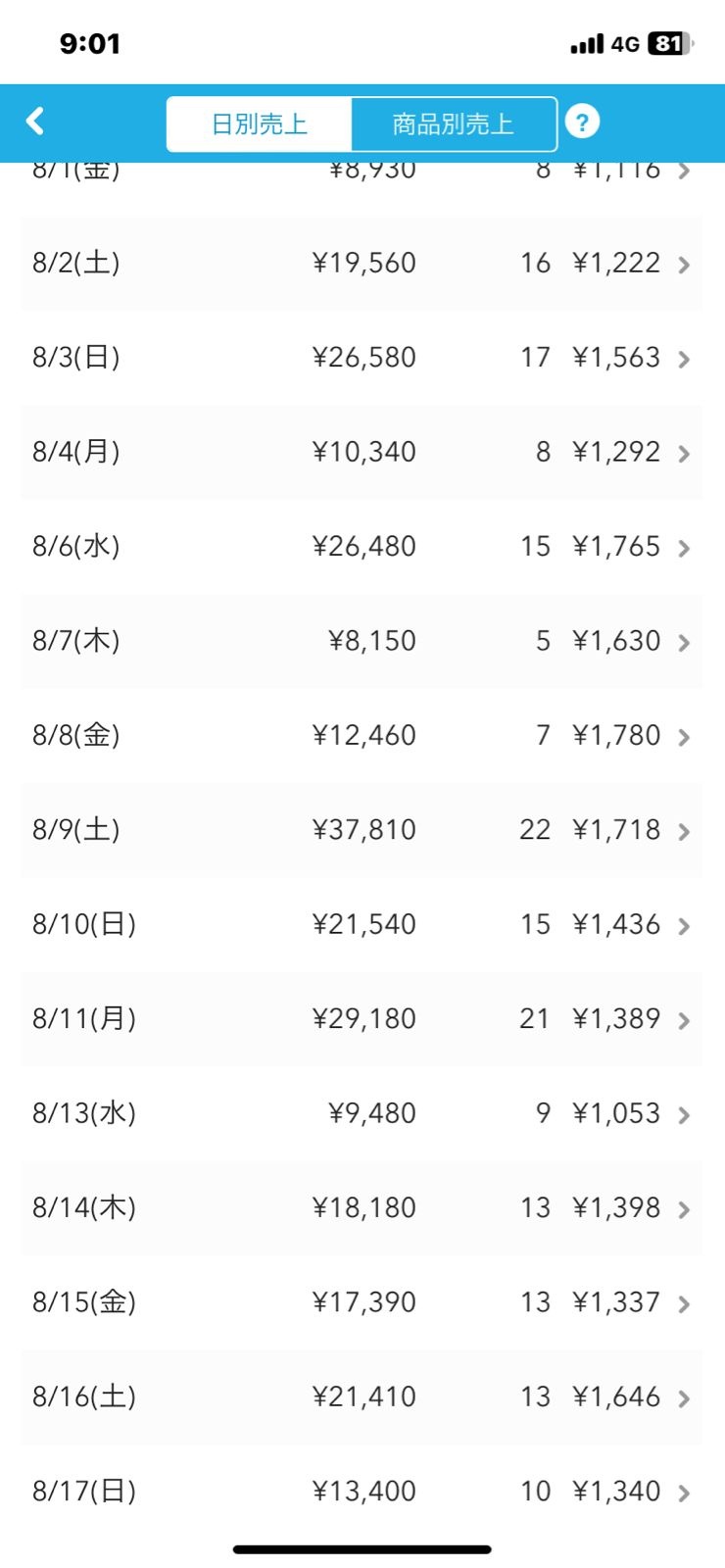Tap the back arrow icon

tap(35, 122)
